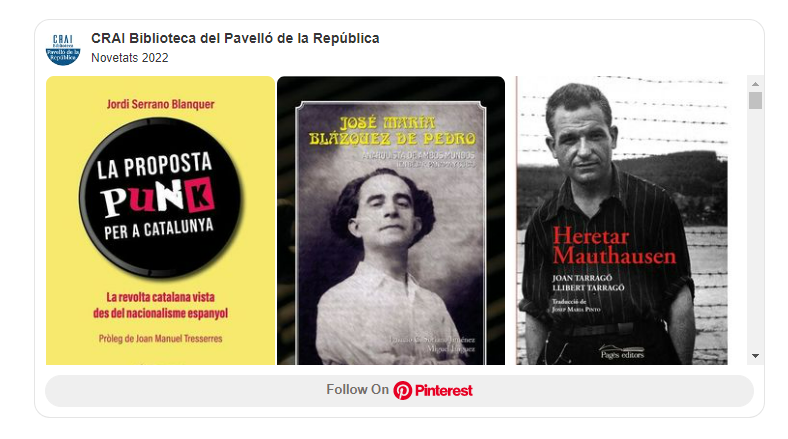Click the Pinterest wordmark text
This screenshot has height=439, width=788.
pos(443,391)
